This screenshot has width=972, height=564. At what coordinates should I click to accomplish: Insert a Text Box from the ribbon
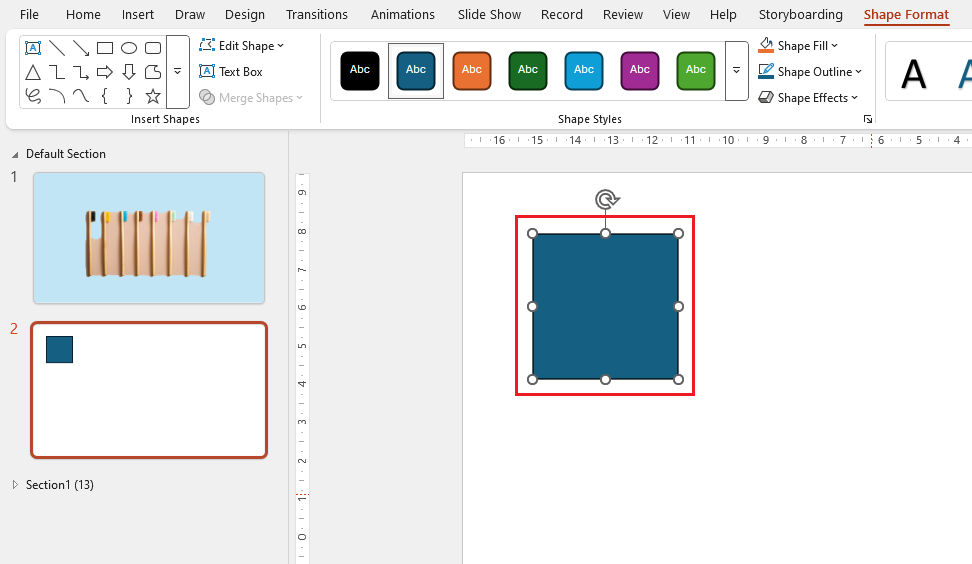coord(231,72)
